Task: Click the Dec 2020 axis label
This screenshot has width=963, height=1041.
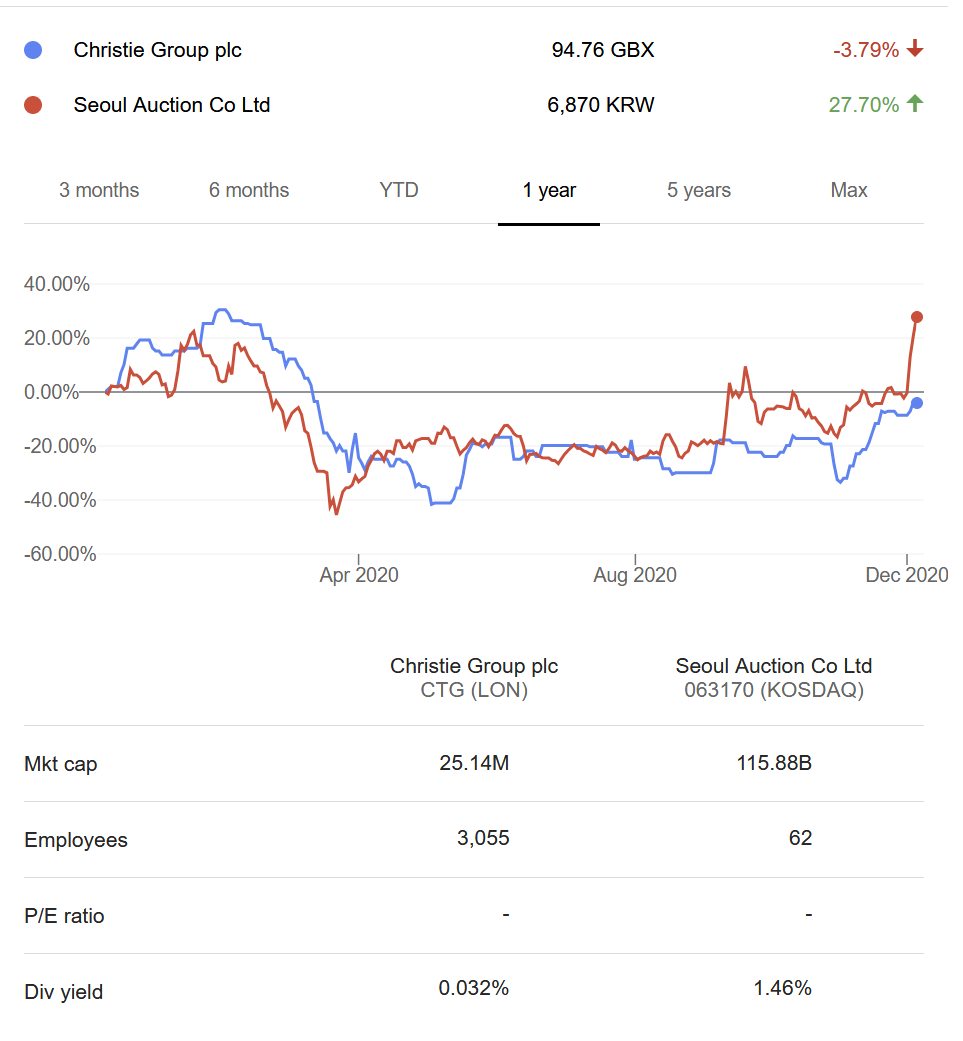Action: [x=907, y=575]
